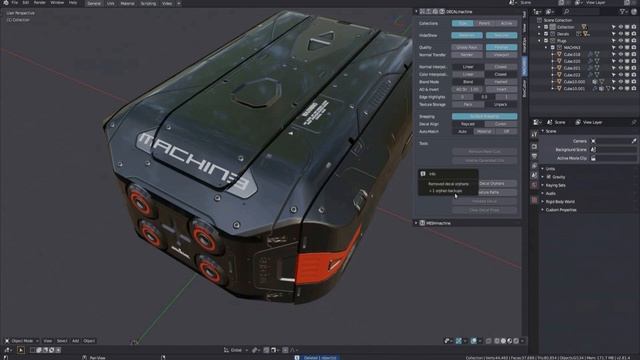Screen dimensions: 640x360
Task: Switch to the UVs workspace tab
Action: coord(111,3)
